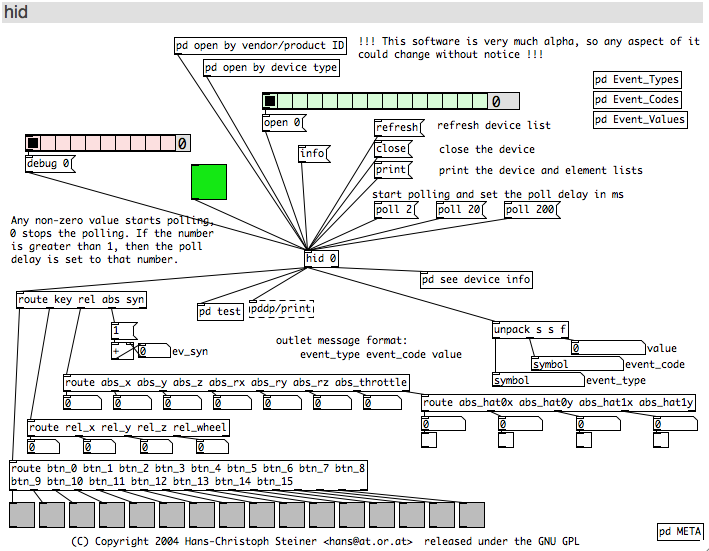Toggle the first gray btn_0 box
The image size is (709, 551).
pyautogui.click(x=22, y=515)
